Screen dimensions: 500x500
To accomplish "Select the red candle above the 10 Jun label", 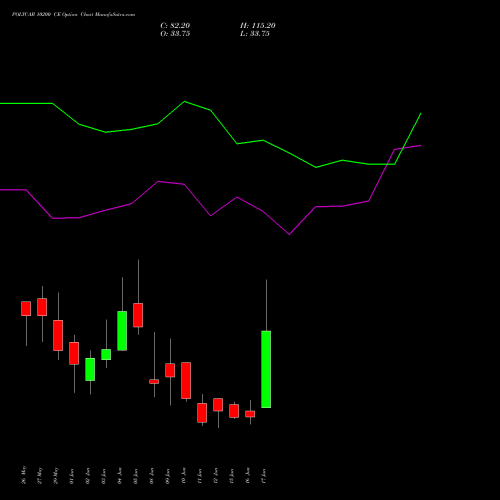I will tap(186, 380).
